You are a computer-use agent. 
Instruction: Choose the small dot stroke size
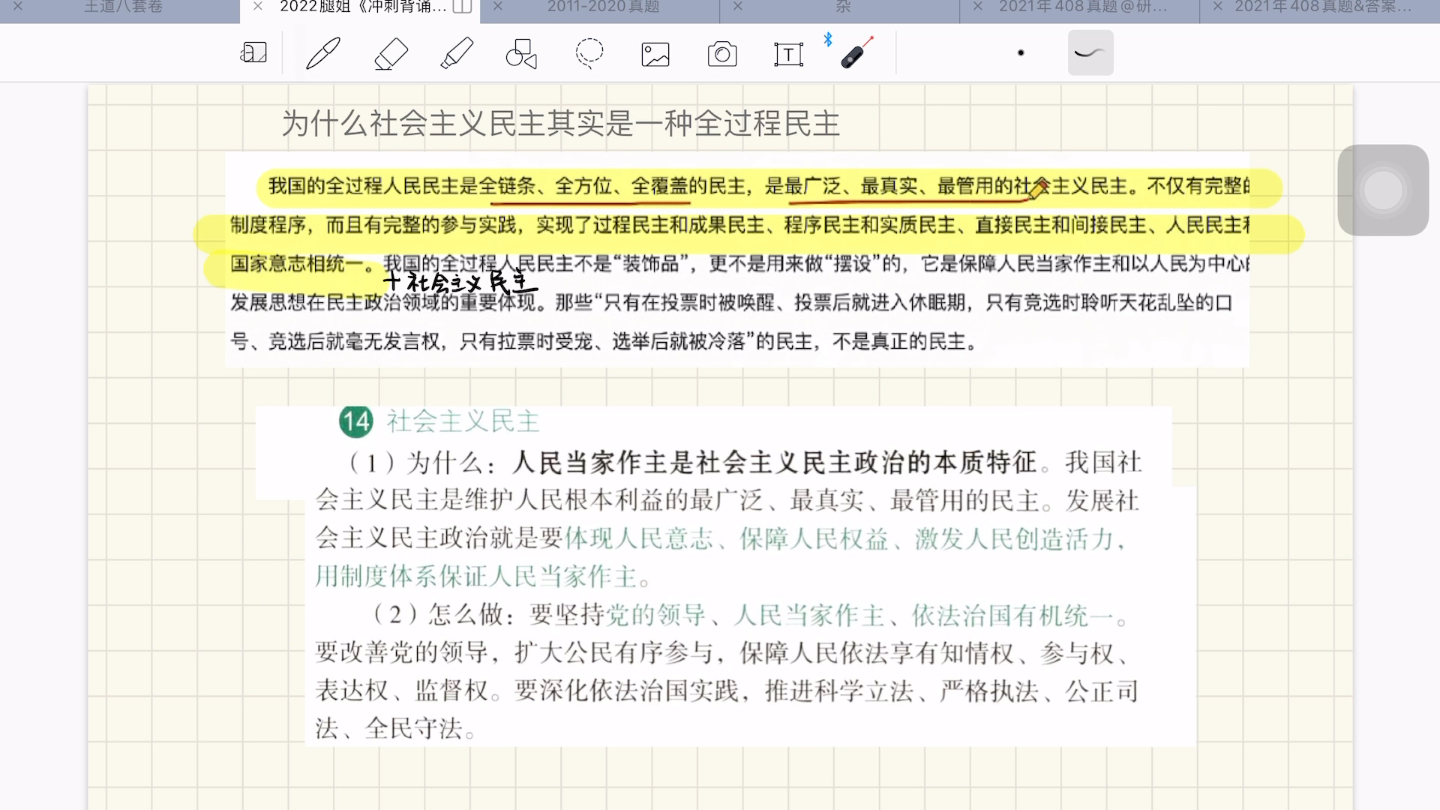coord(1020,53)
